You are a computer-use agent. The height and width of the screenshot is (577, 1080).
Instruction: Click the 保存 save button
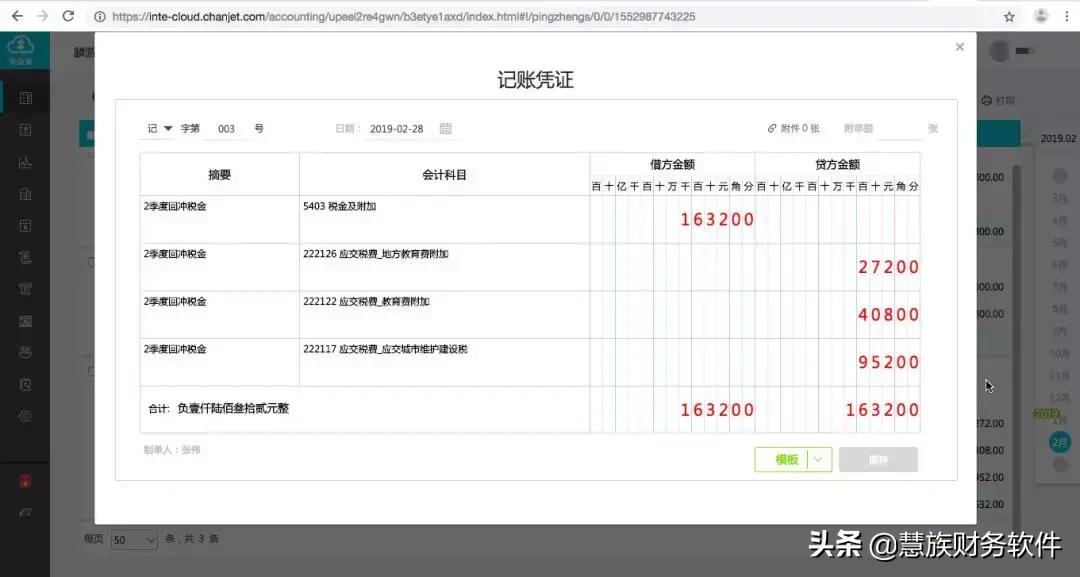point(878,459)
